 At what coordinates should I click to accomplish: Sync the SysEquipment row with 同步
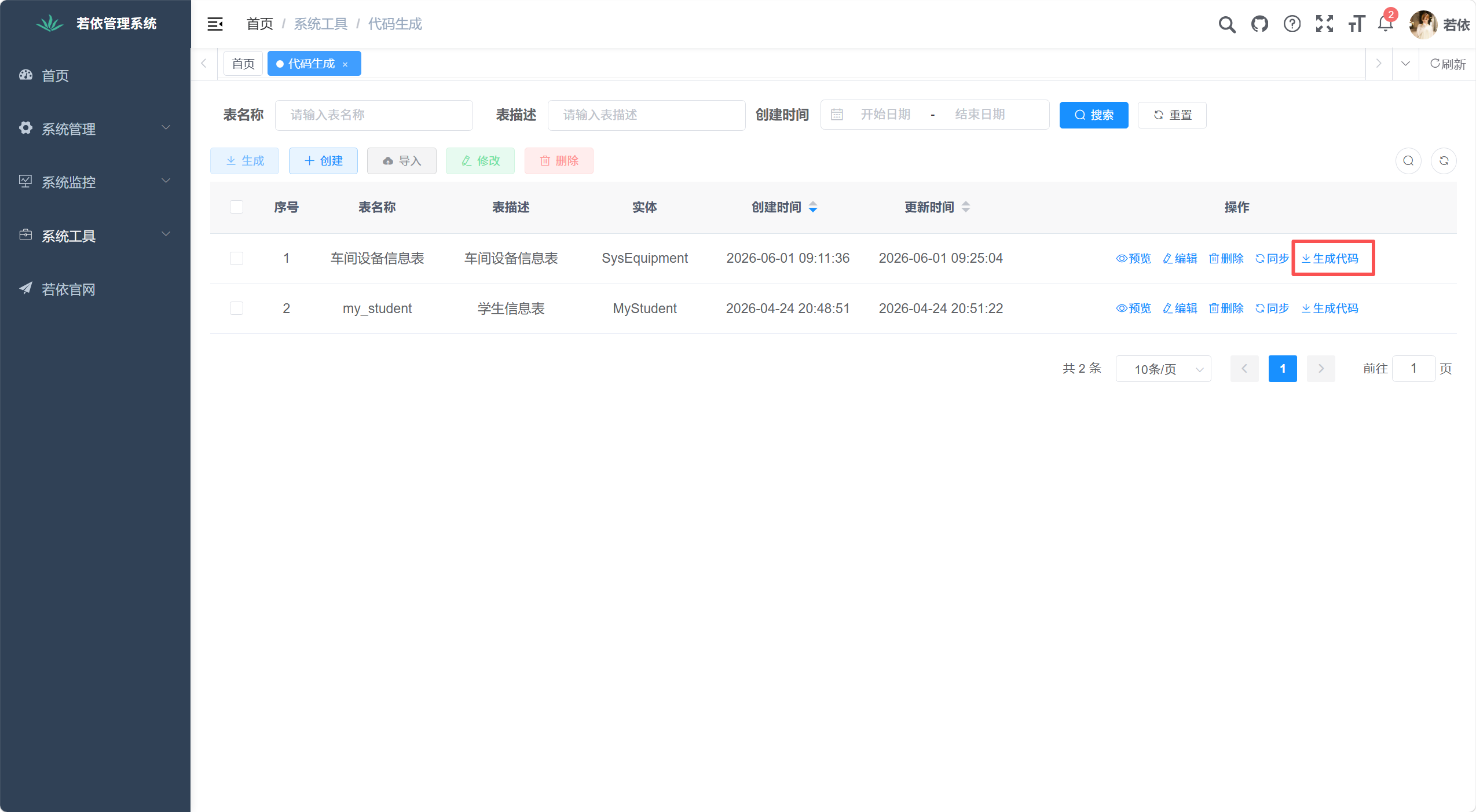[x=1272, y=259]
